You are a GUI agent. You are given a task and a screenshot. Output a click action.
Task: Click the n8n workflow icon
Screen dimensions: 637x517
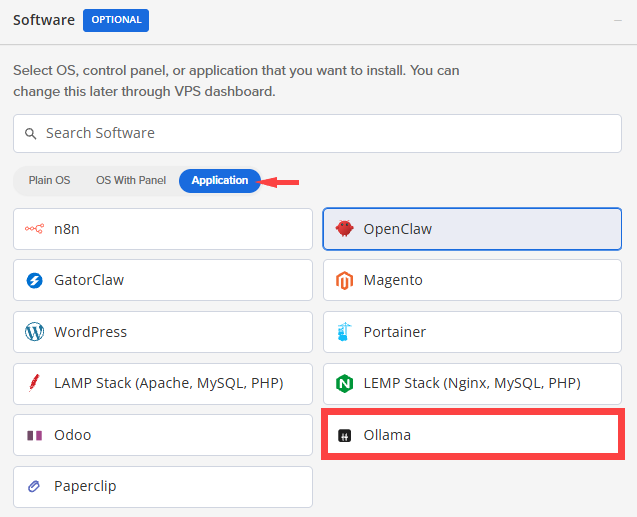[x=35, y=228]
